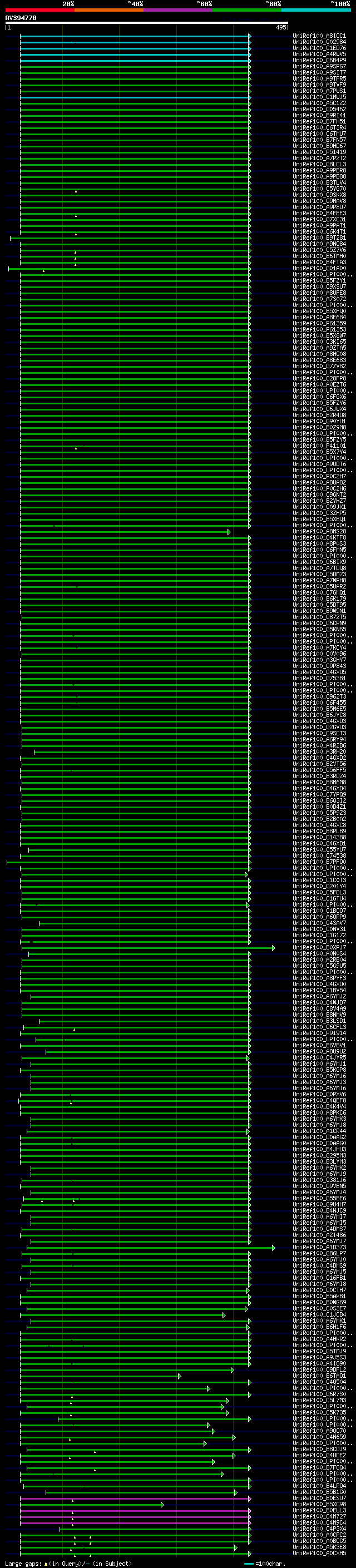The width and height of the screenshot is (356, 1568).
Task: Select hit label UniRef100_B9RI41
Action: 319,116
